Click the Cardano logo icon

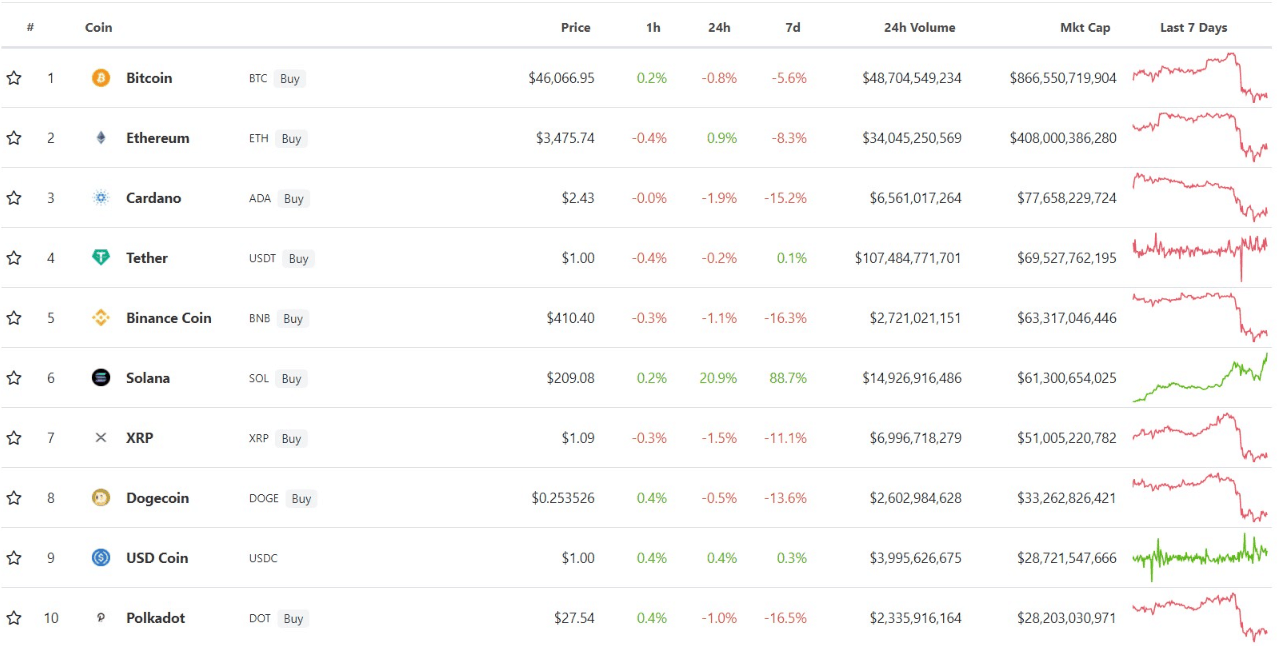pyautogui.click(x=100, y=198)
